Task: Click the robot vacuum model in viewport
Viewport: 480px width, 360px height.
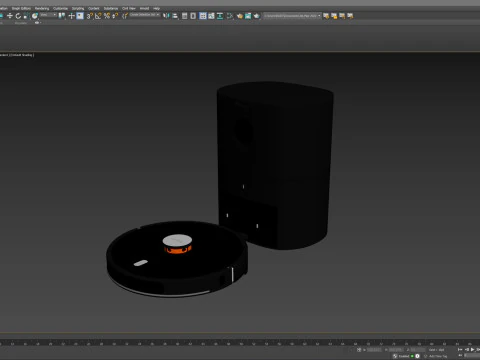Action: click(177, 259)
